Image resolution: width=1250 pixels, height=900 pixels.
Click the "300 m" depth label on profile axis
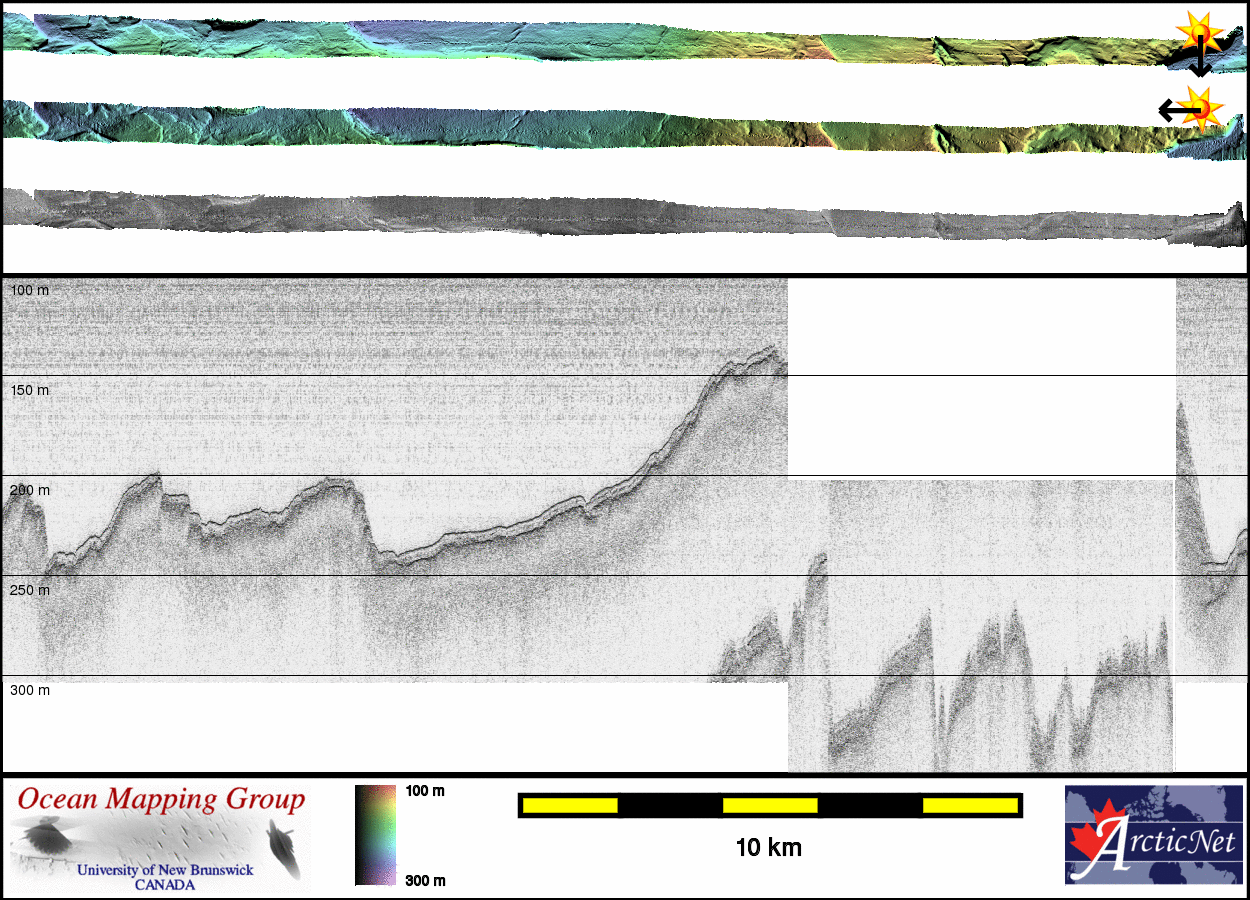(x=29, y=690)
